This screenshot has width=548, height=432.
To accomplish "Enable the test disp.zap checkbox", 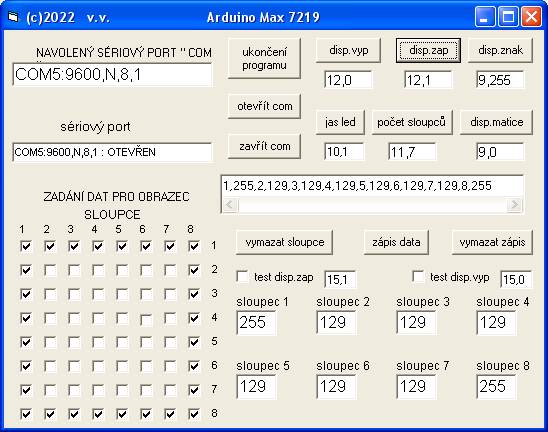I will click(x=242, y=276).
